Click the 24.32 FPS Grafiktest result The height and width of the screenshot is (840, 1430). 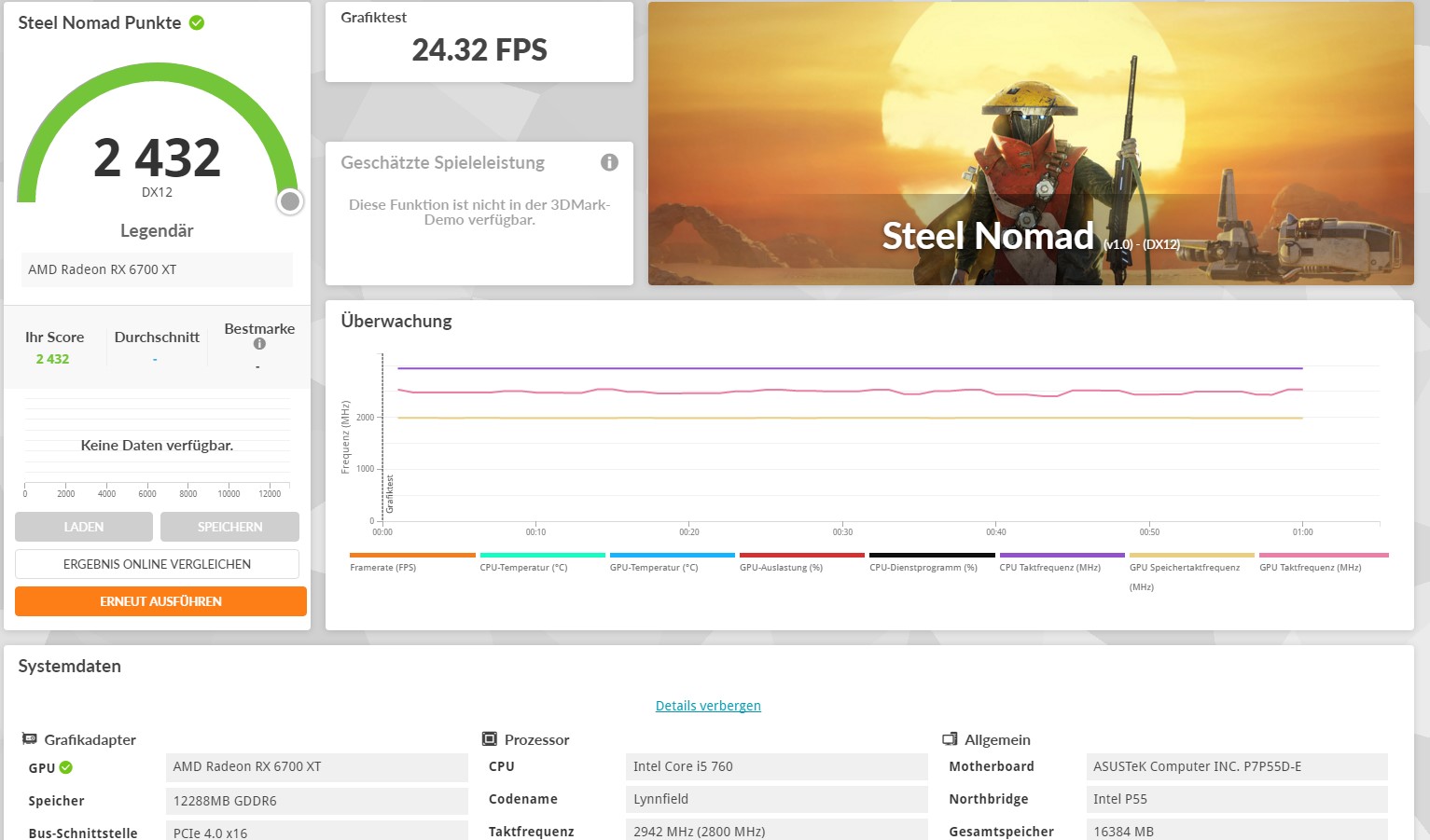coord(479,49)
